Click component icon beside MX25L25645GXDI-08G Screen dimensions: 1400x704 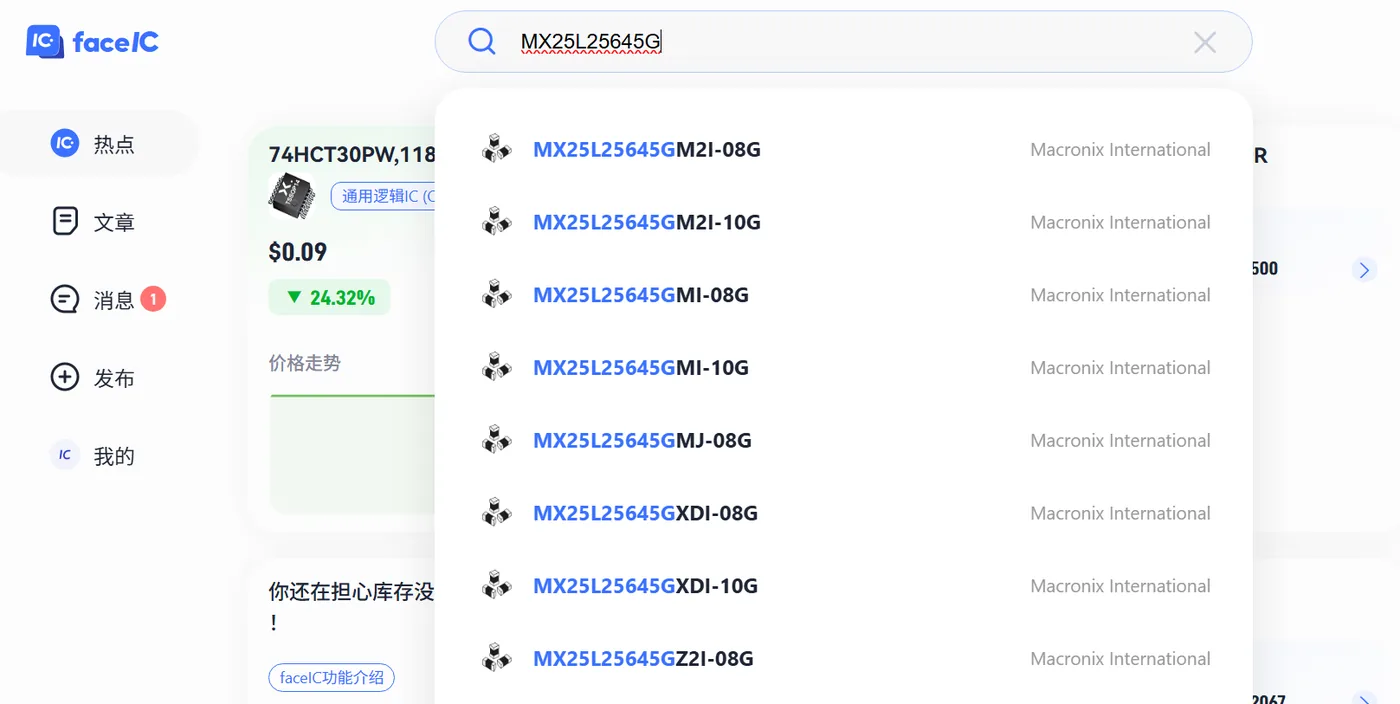coord(496,513)
